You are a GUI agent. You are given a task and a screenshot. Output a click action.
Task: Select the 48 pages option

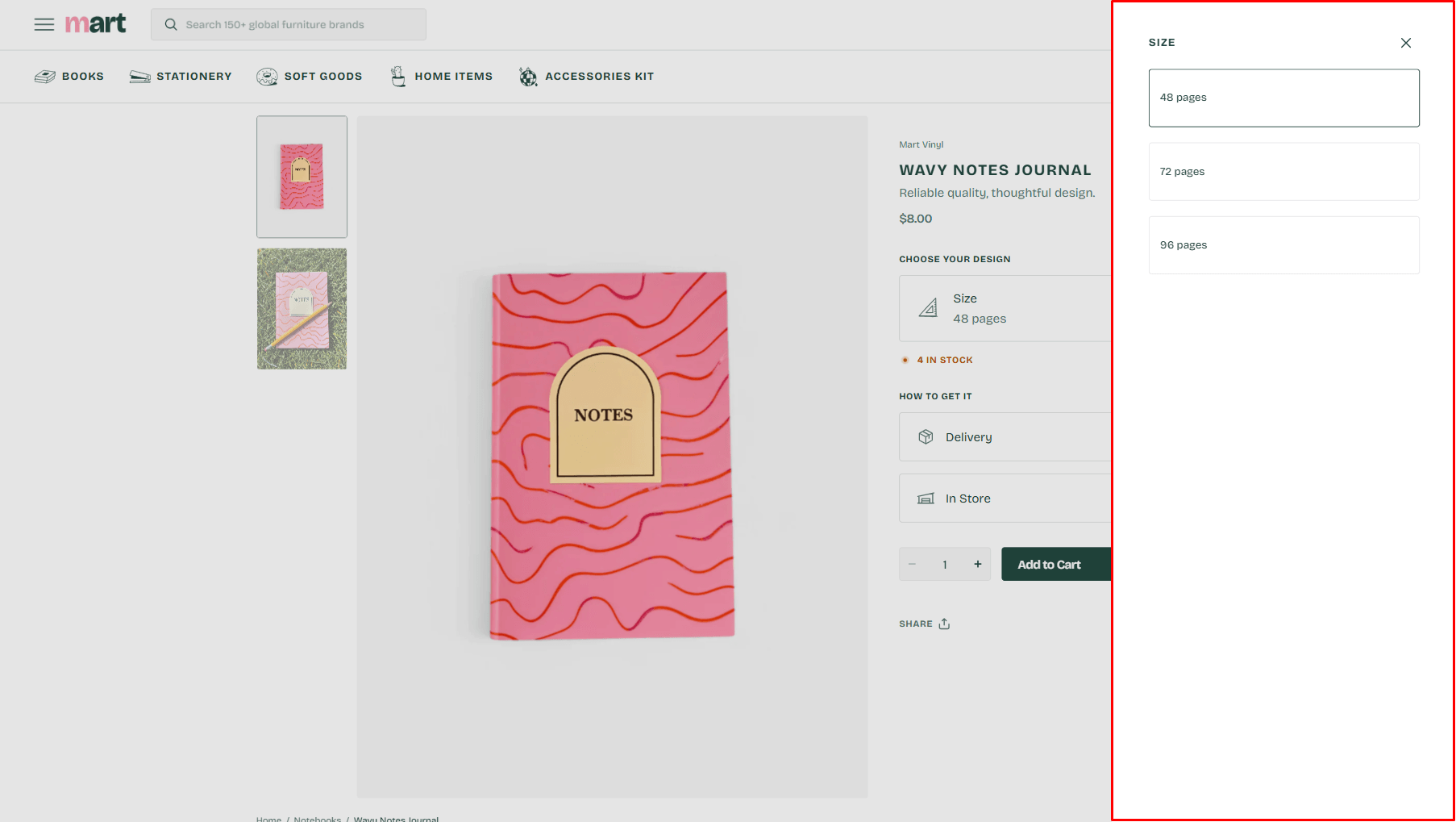tap(1283, 98)
